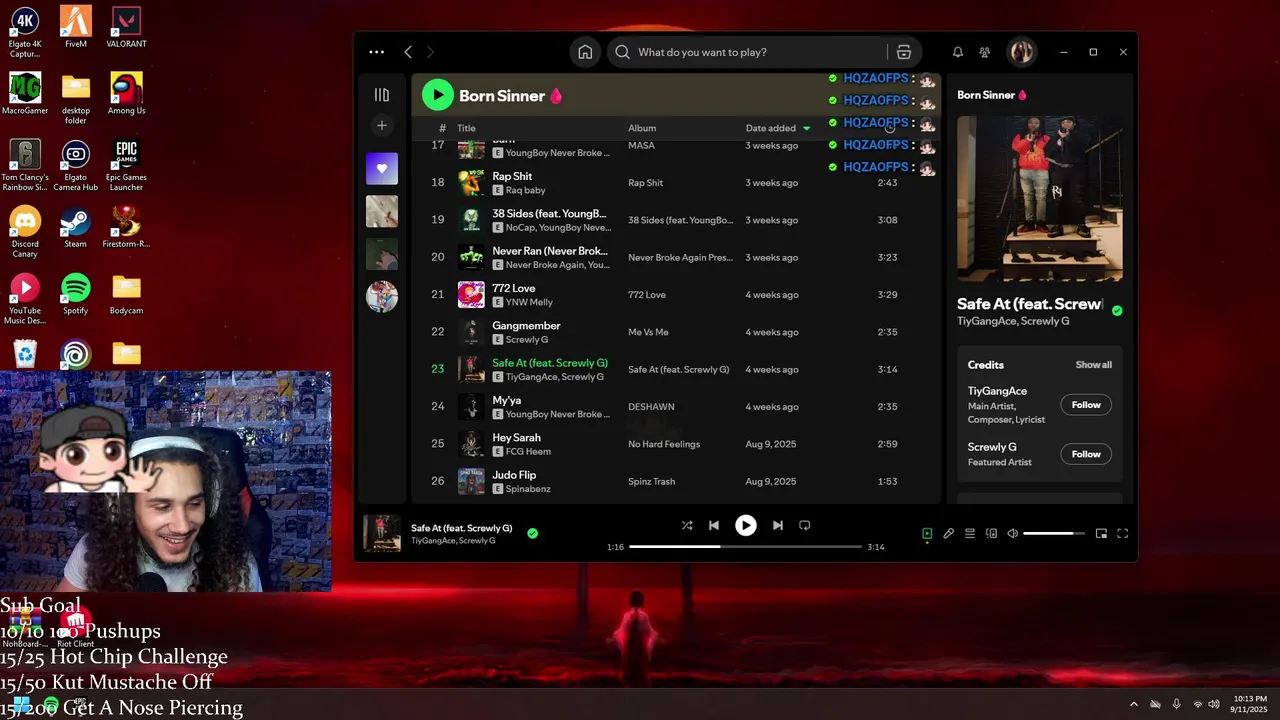Sort by the Date added column header

click(x=771, y=128)
